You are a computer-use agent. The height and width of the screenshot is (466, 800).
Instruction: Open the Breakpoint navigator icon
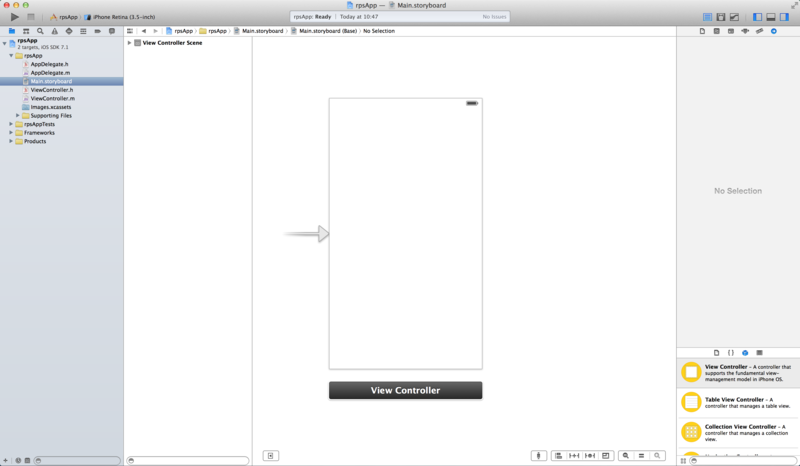click(97, 31)
